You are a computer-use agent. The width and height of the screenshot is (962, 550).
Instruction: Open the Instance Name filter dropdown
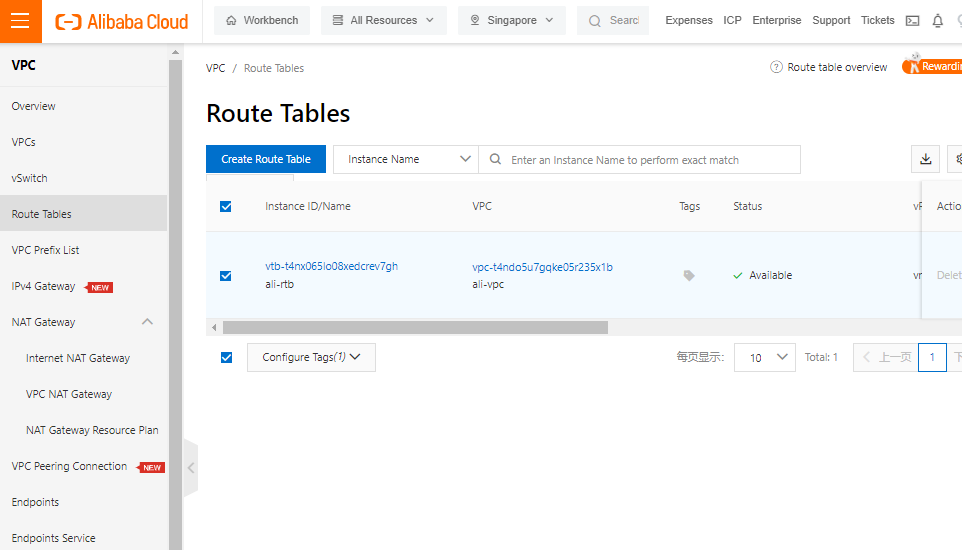tap(406, 159)
